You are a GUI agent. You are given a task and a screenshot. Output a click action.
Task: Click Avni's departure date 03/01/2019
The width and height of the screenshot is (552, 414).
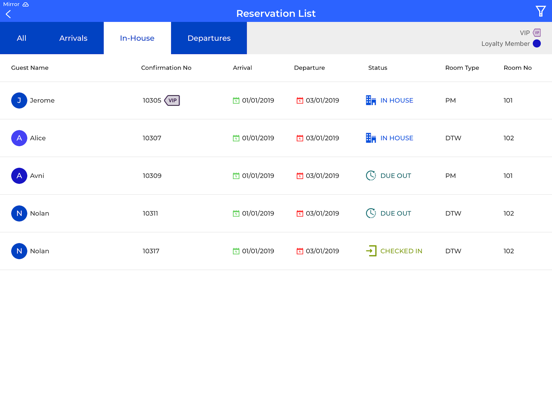coord(322,176)
